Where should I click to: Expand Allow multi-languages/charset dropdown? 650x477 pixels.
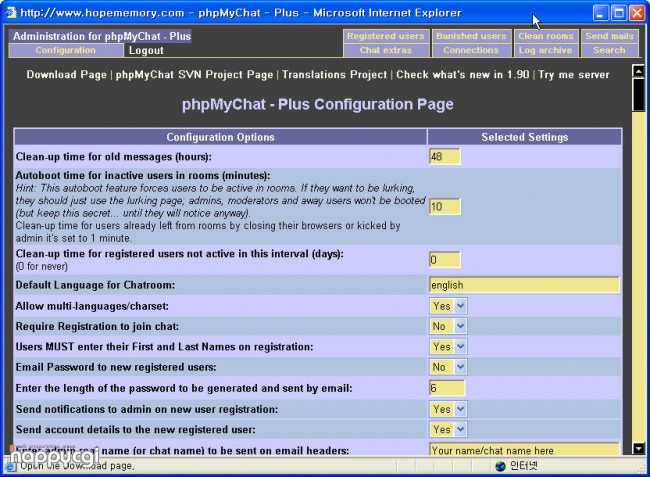[448, 306]
